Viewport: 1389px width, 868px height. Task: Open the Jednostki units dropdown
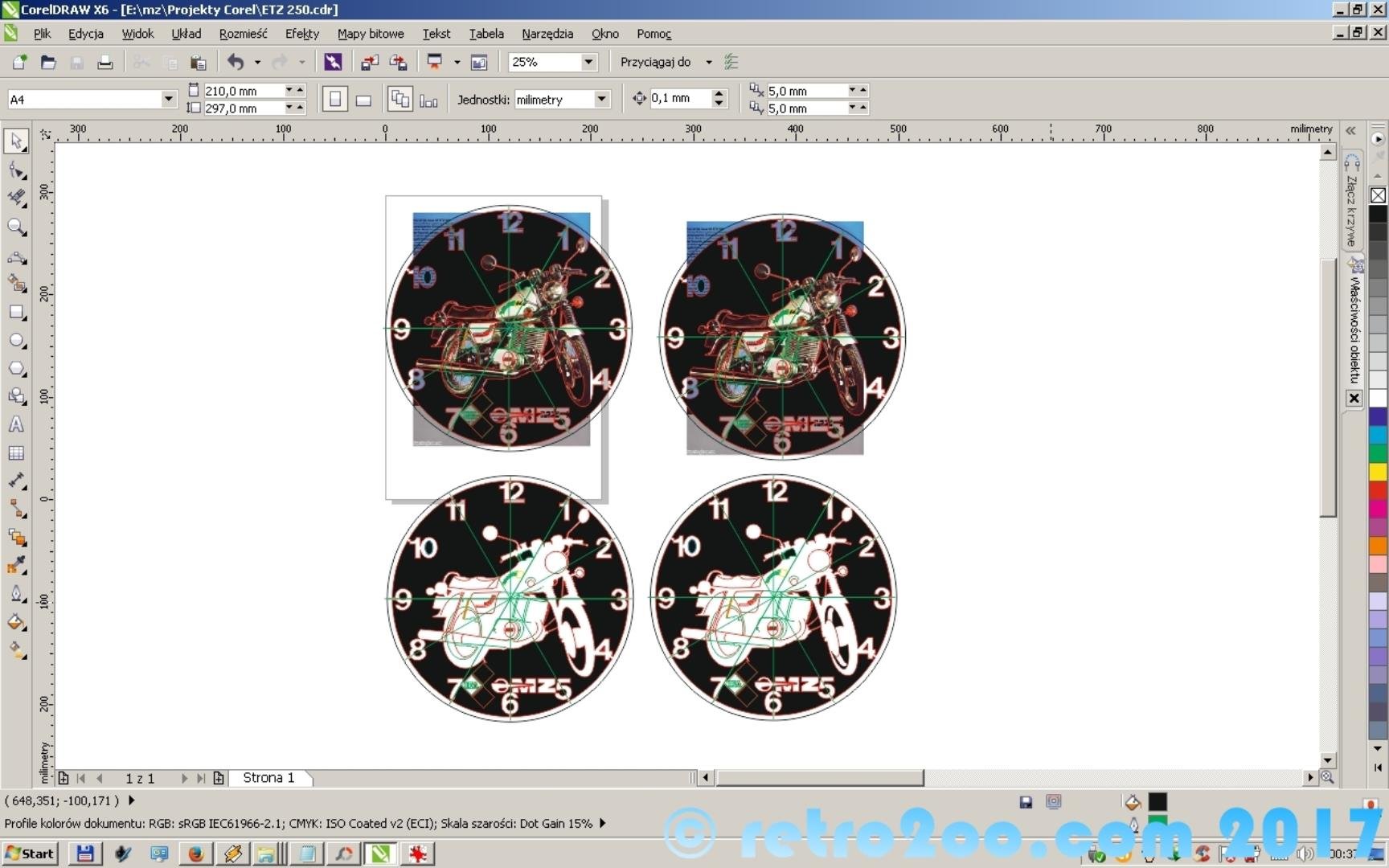(601, 99)
